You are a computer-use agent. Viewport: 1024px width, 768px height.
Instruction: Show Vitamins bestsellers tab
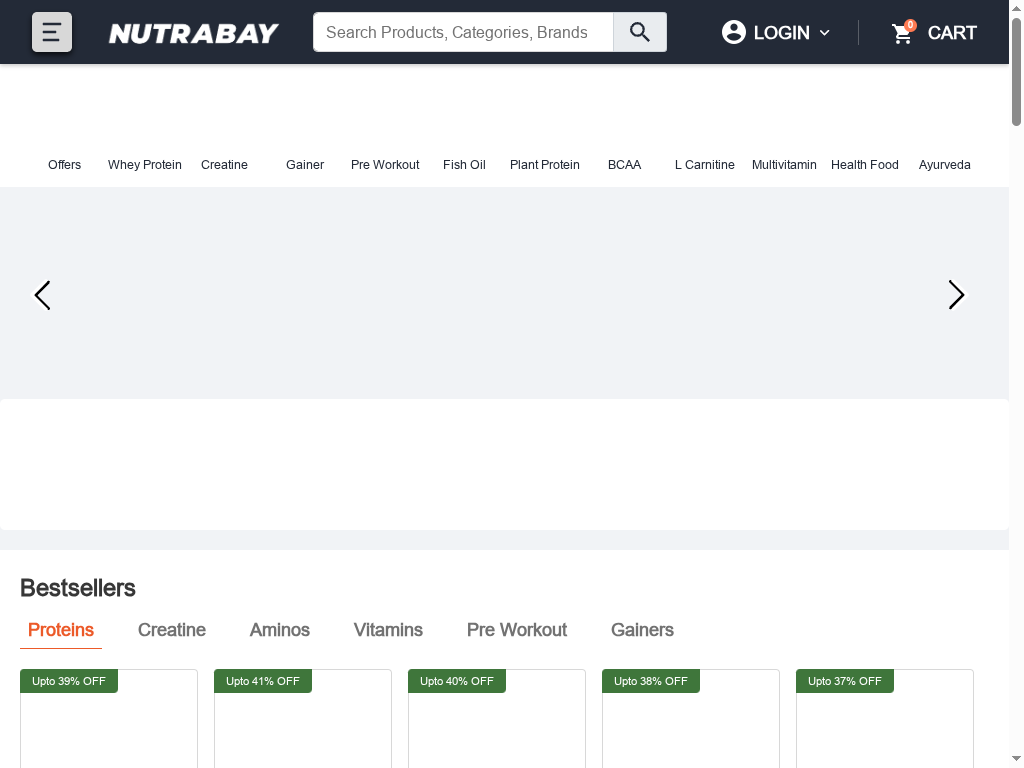pos(388,630)
